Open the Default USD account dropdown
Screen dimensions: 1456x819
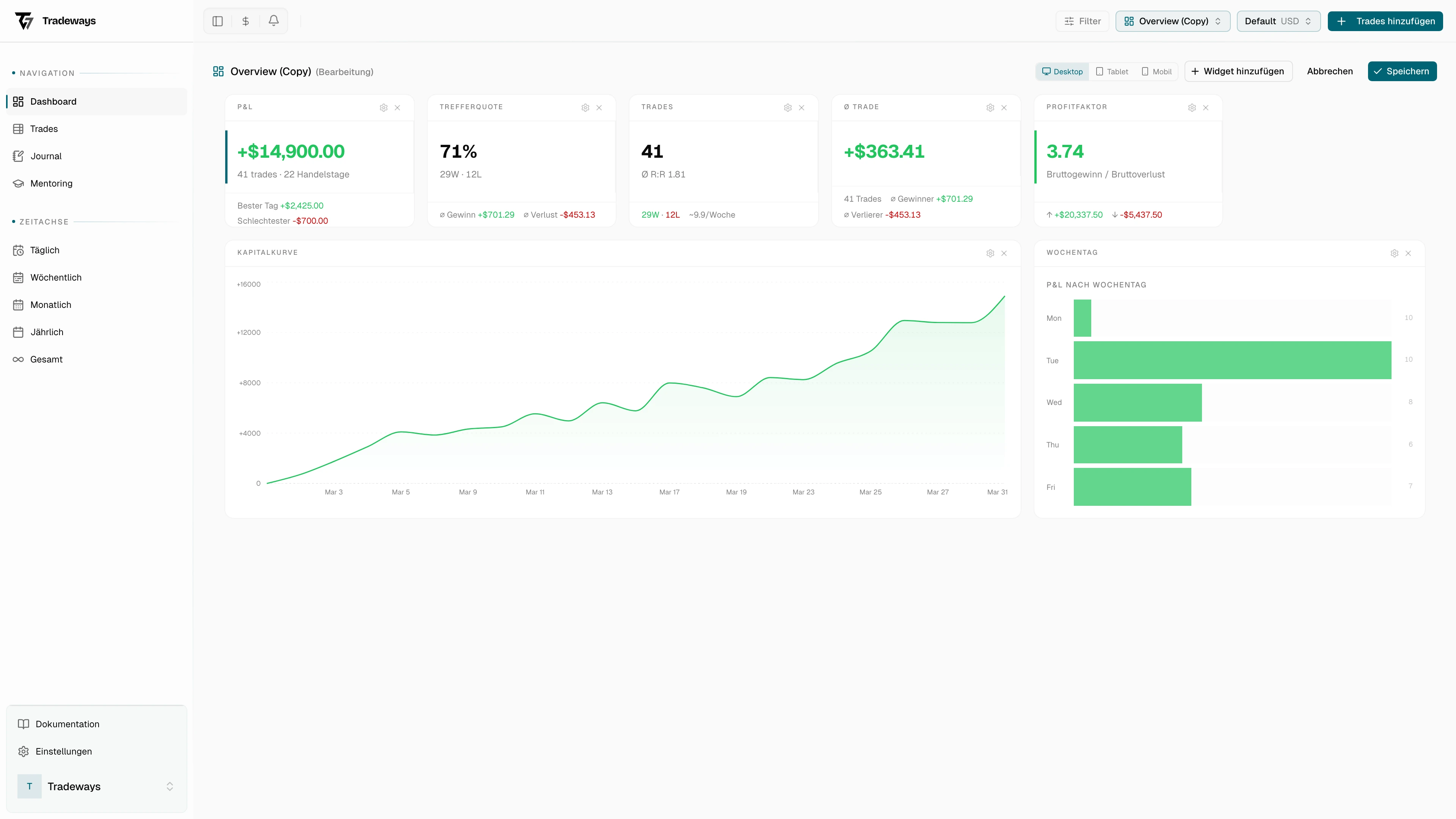1278,21
